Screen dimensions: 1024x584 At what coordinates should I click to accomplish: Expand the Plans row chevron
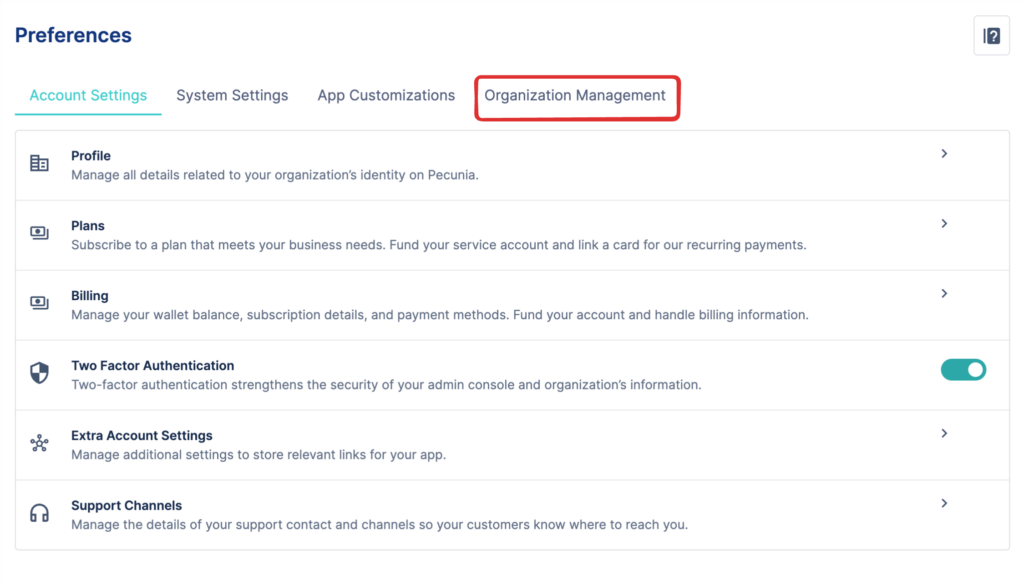[944, 224]
